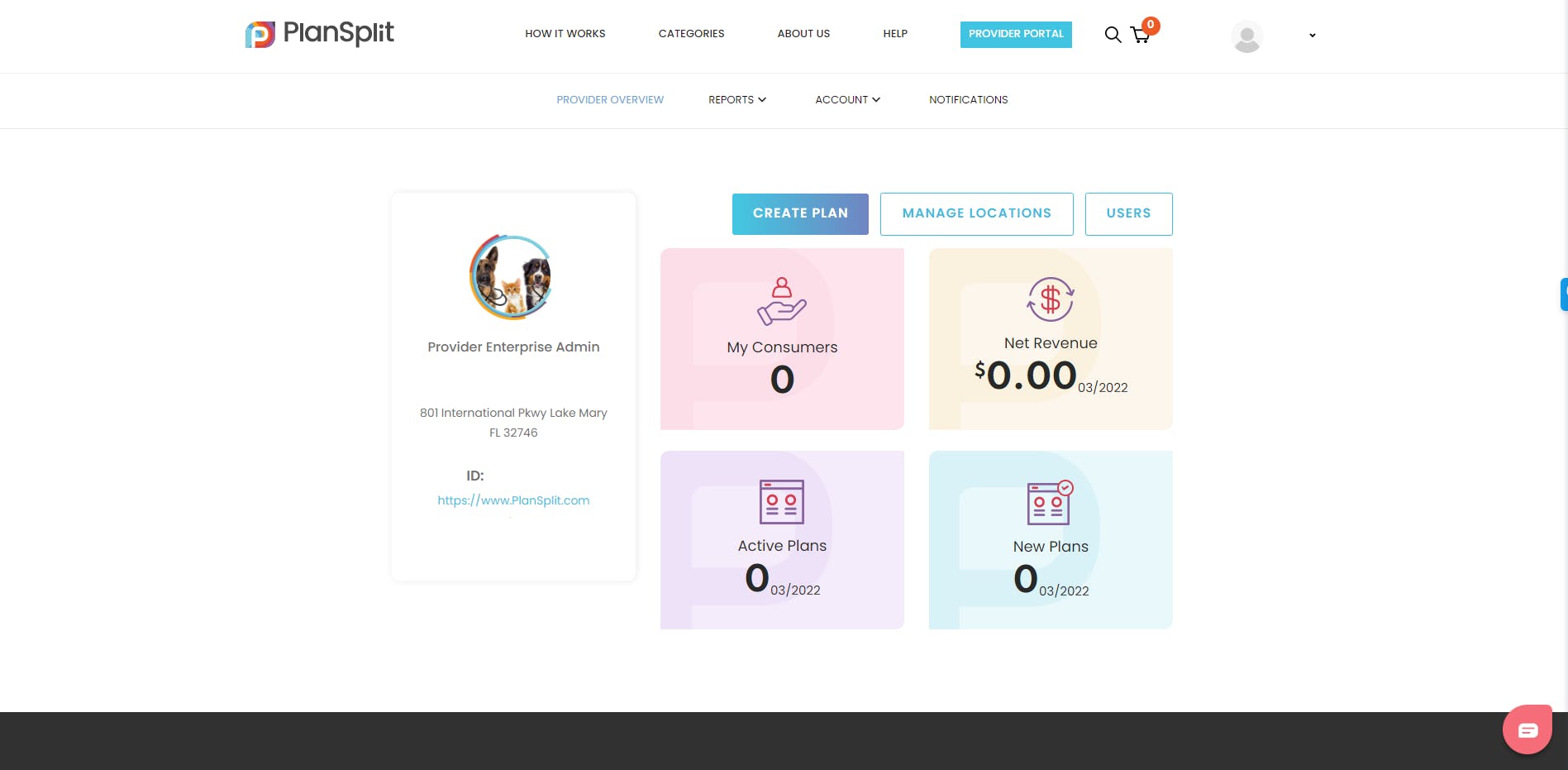The width and height of the screenshot is (1568, 770).
Task: Click the New Plans label
Action: (x=1051, y=547)
